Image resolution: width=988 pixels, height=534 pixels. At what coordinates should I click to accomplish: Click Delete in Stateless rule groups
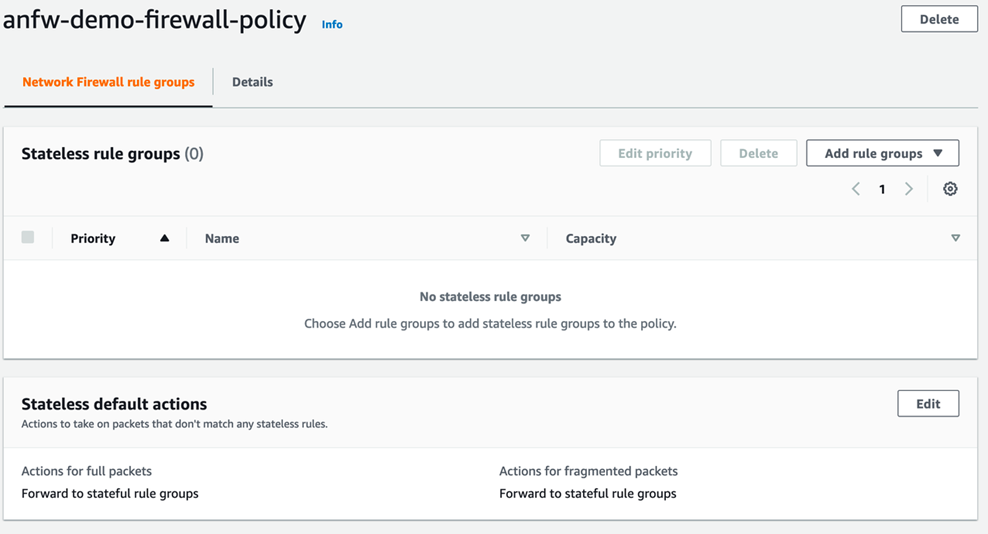click(x=758, y=153)
